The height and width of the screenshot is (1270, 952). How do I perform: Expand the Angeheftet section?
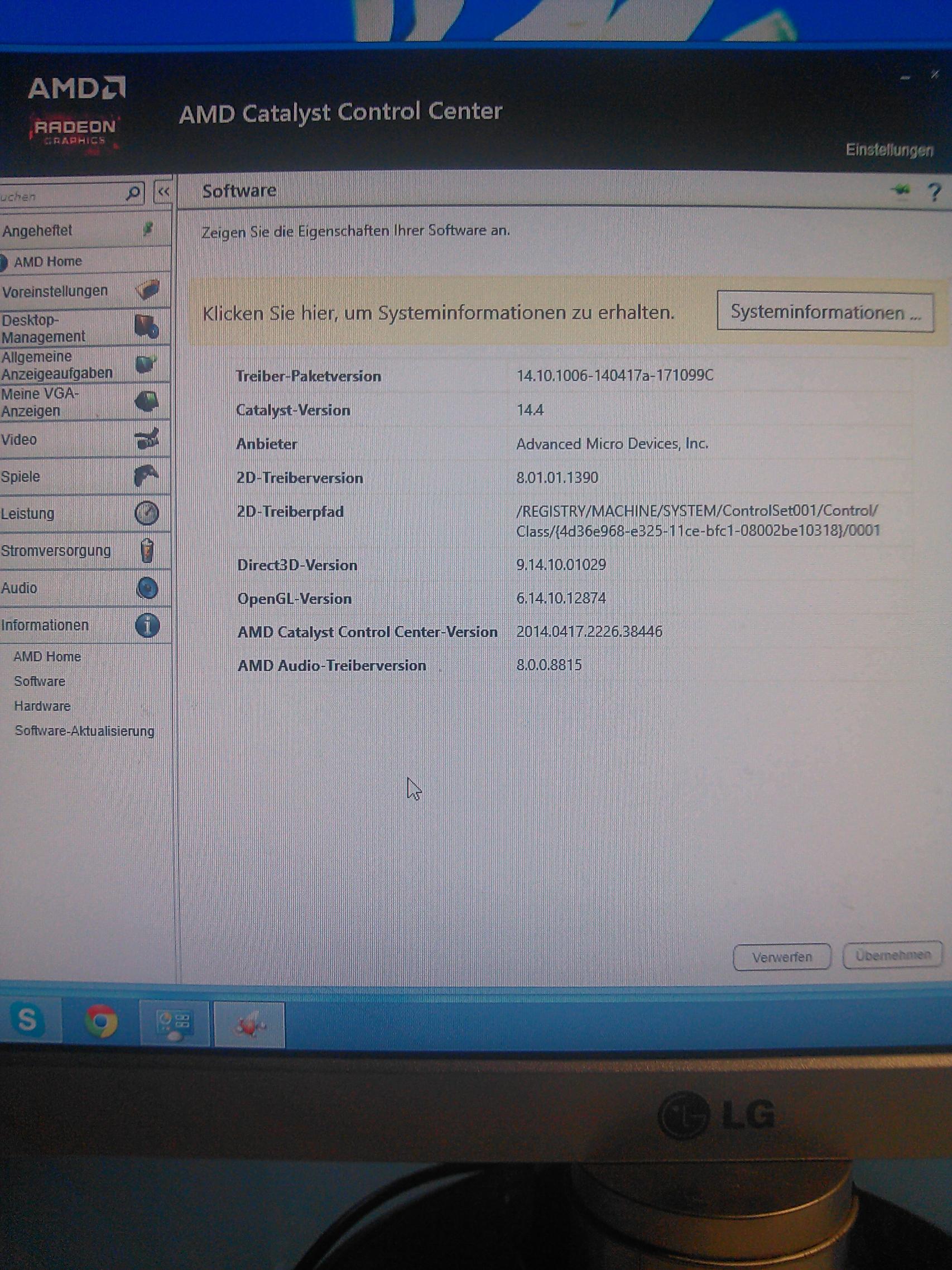pyautogui.click(x=85, y=230)
